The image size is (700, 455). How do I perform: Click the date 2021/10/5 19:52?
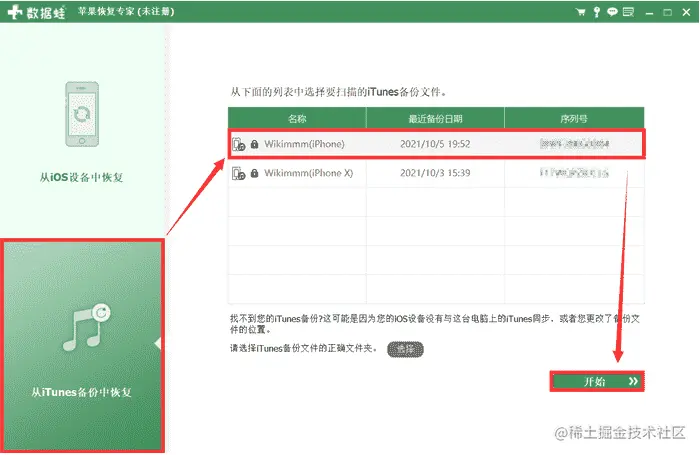pos(435,144)
